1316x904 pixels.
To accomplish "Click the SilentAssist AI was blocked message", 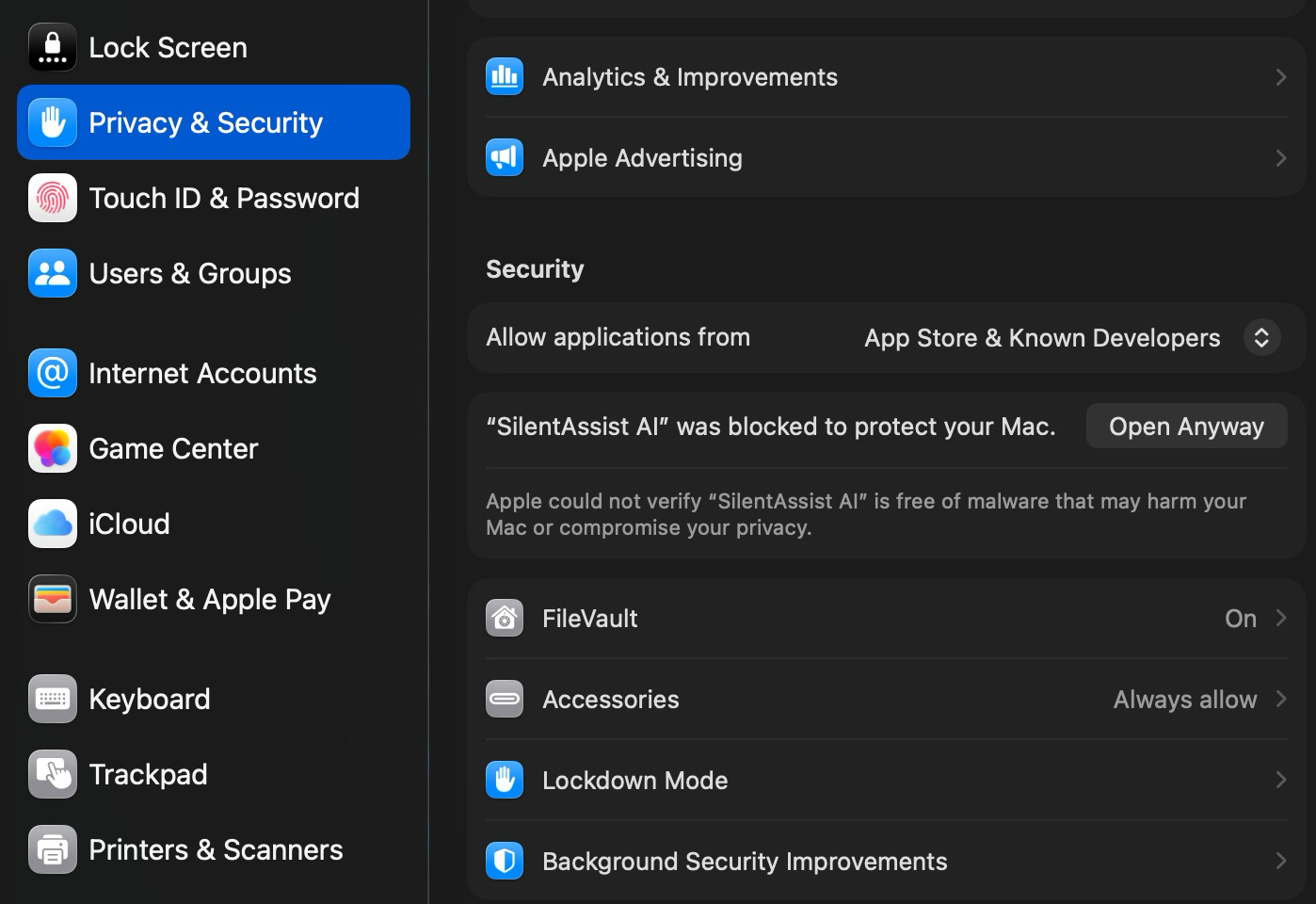I will 771,427.
